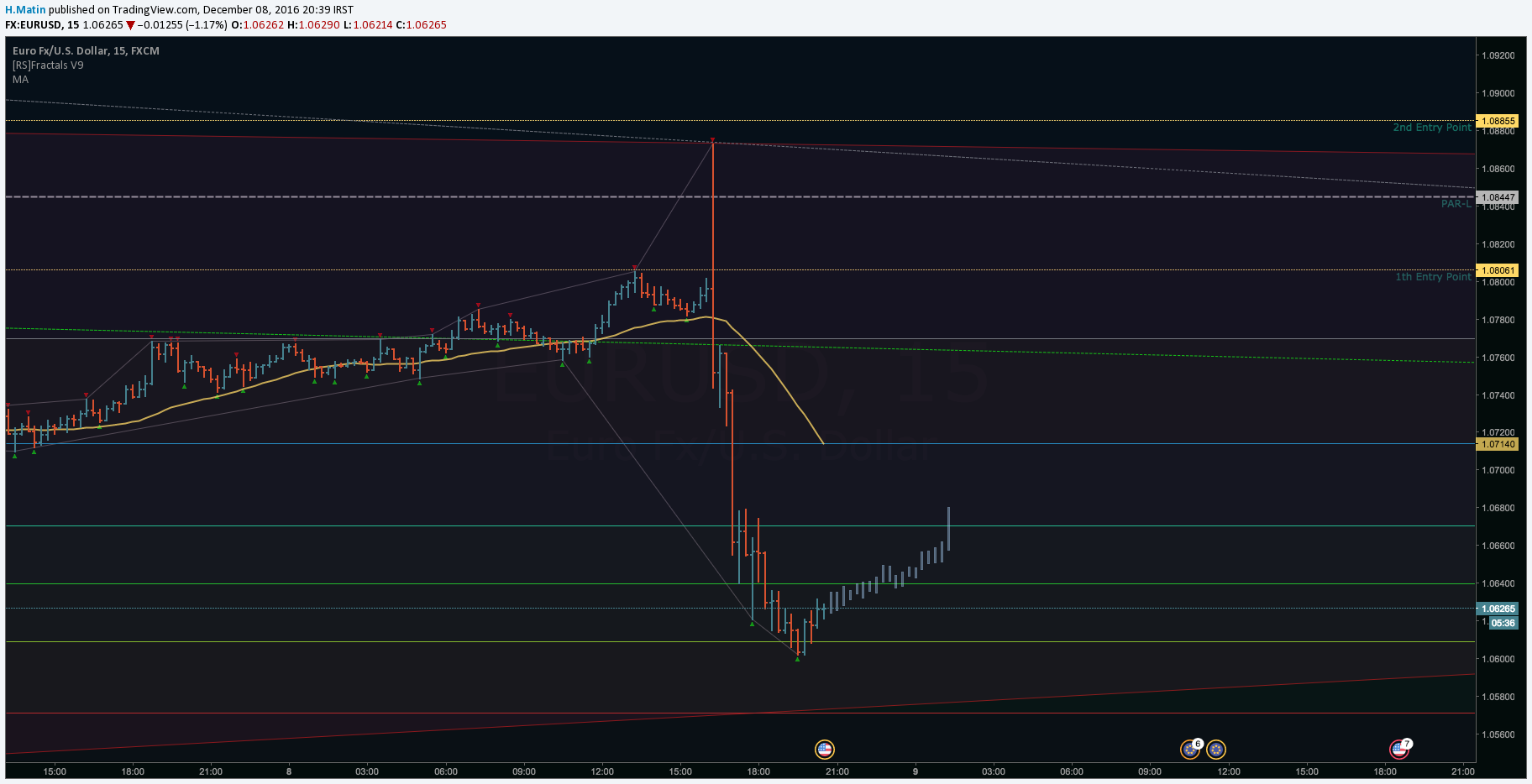
Task: Open the US flag event icon with badge 7
Action: click(x=1399, y=749)
